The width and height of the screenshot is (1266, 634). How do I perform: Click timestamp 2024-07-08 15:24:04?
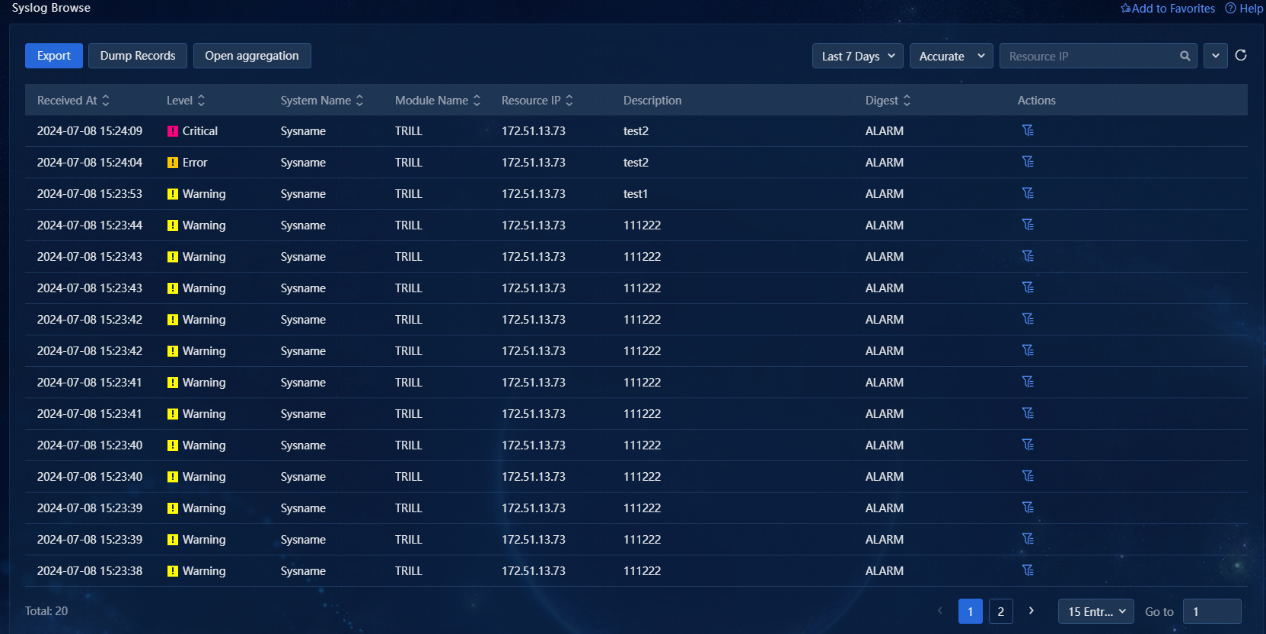click(90, 162)
